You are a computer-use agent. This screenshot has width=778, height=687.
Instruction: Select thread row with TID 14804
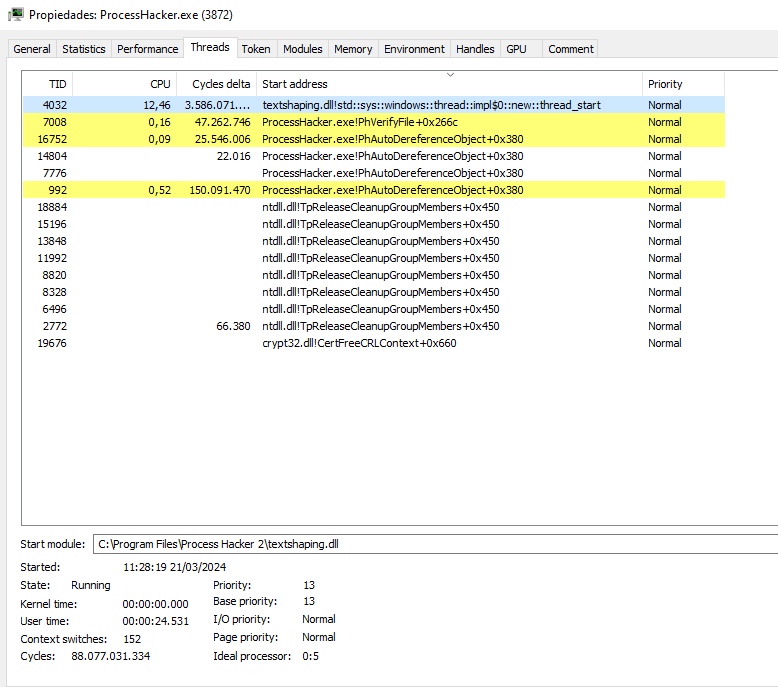pyautogui.click(x=374, y=156)
